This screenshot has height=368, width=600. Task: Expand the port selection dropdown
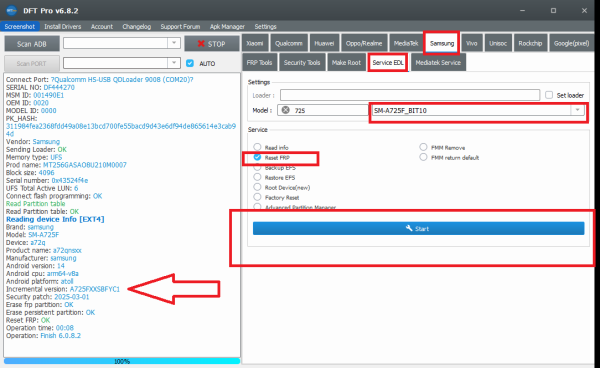[174, 62]
